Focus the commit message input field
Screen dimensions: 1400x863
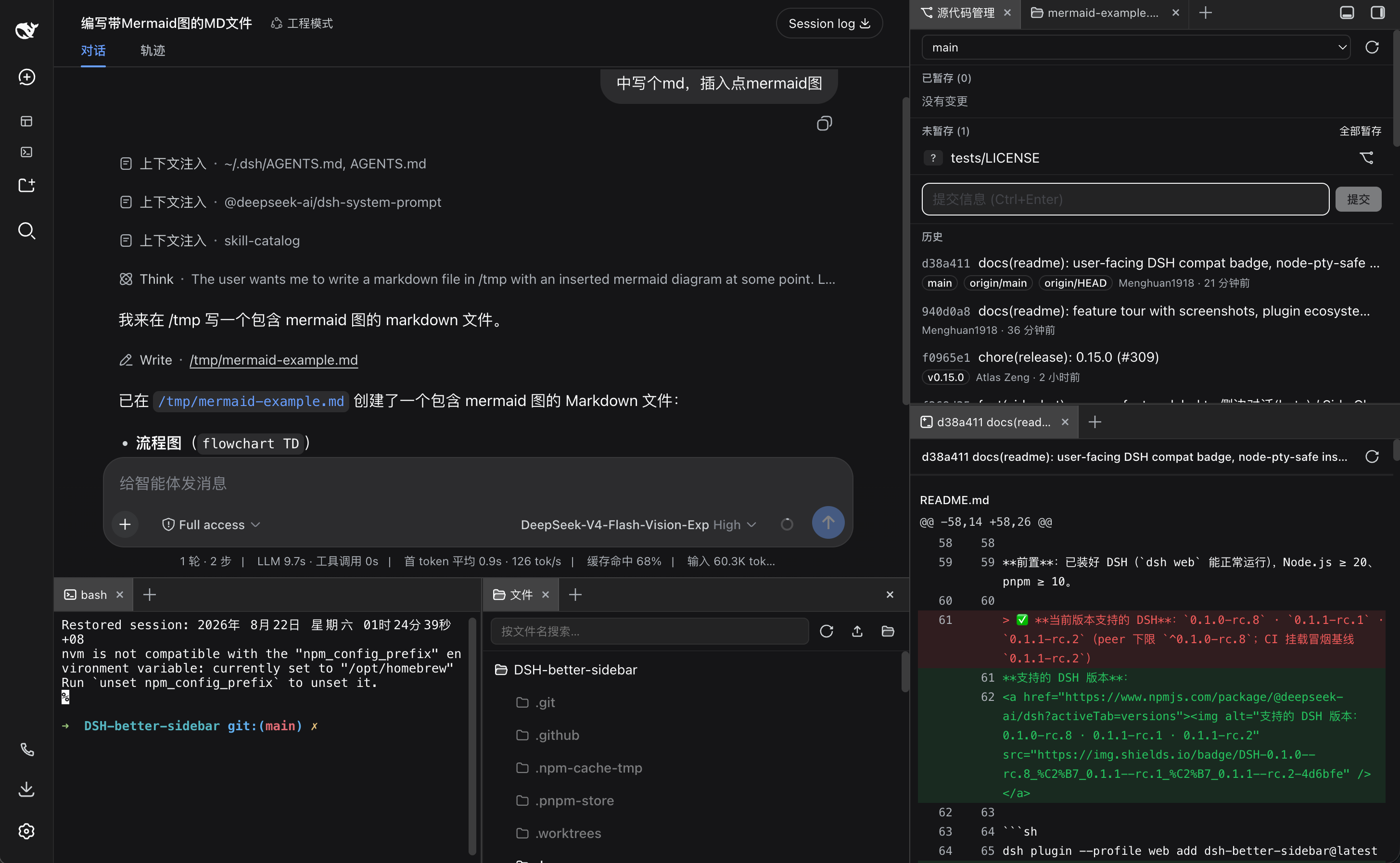click(1125, 199)
